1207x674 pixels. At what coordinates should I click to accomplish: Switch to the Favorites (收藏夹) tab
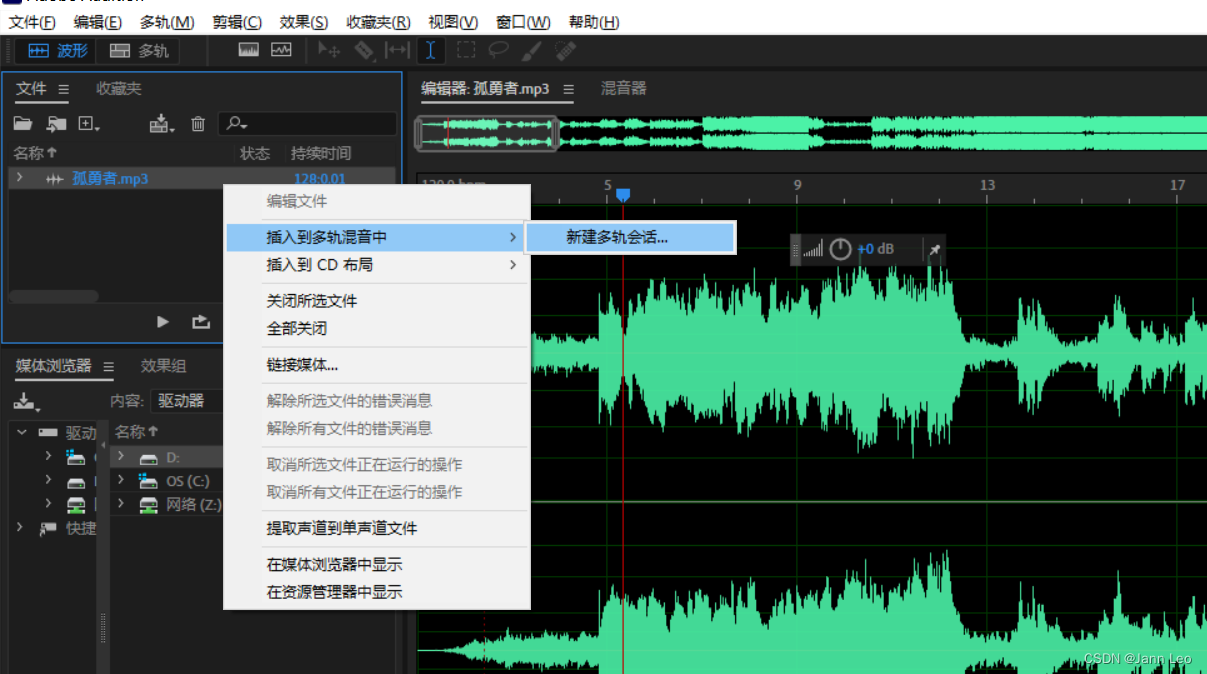[119, 89]
